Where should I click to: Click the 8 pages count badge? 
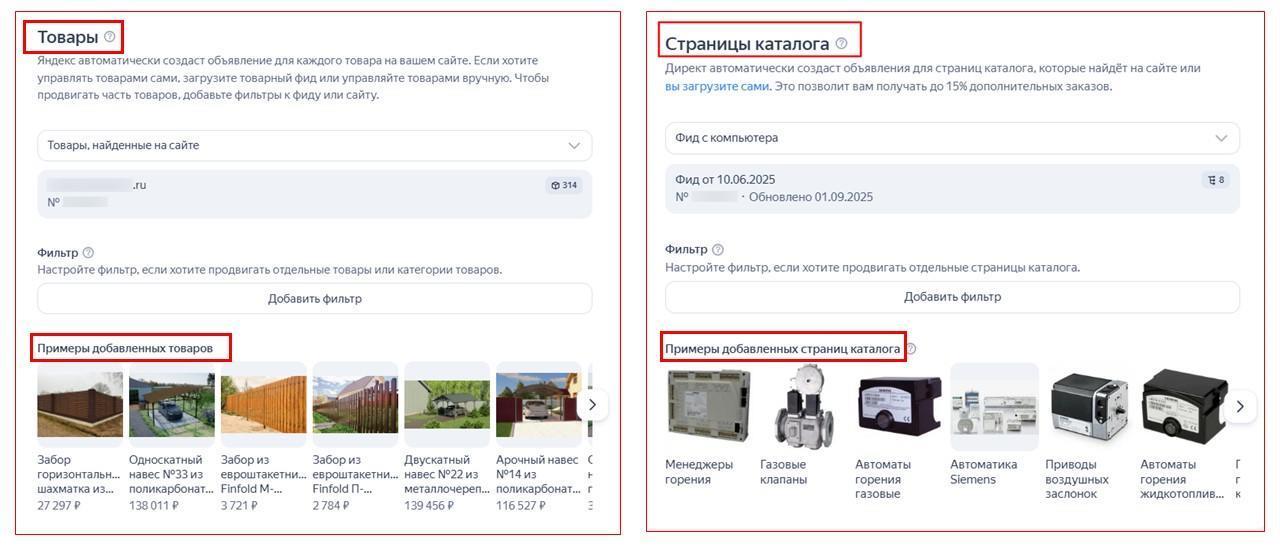click(1215, 180)
